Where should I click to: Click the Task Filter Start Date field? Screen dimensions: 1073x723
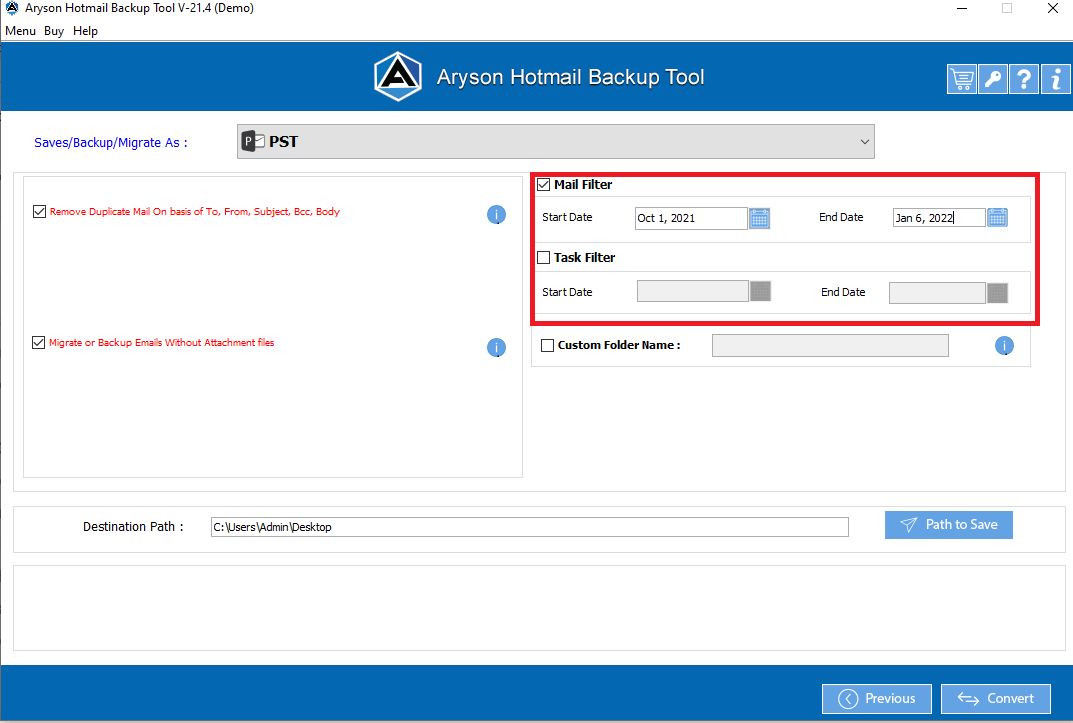click(693, 291)
